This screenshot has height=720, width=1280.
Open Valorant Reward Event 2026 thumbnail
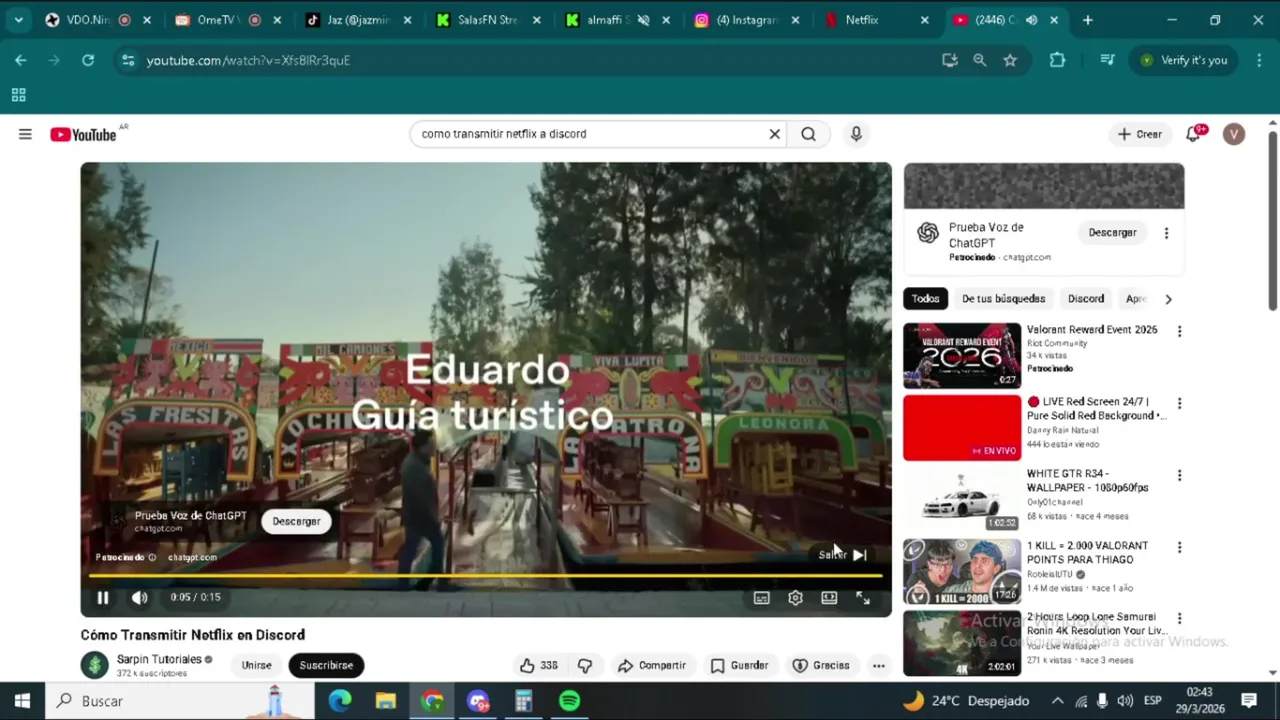(x=962, y=355)
